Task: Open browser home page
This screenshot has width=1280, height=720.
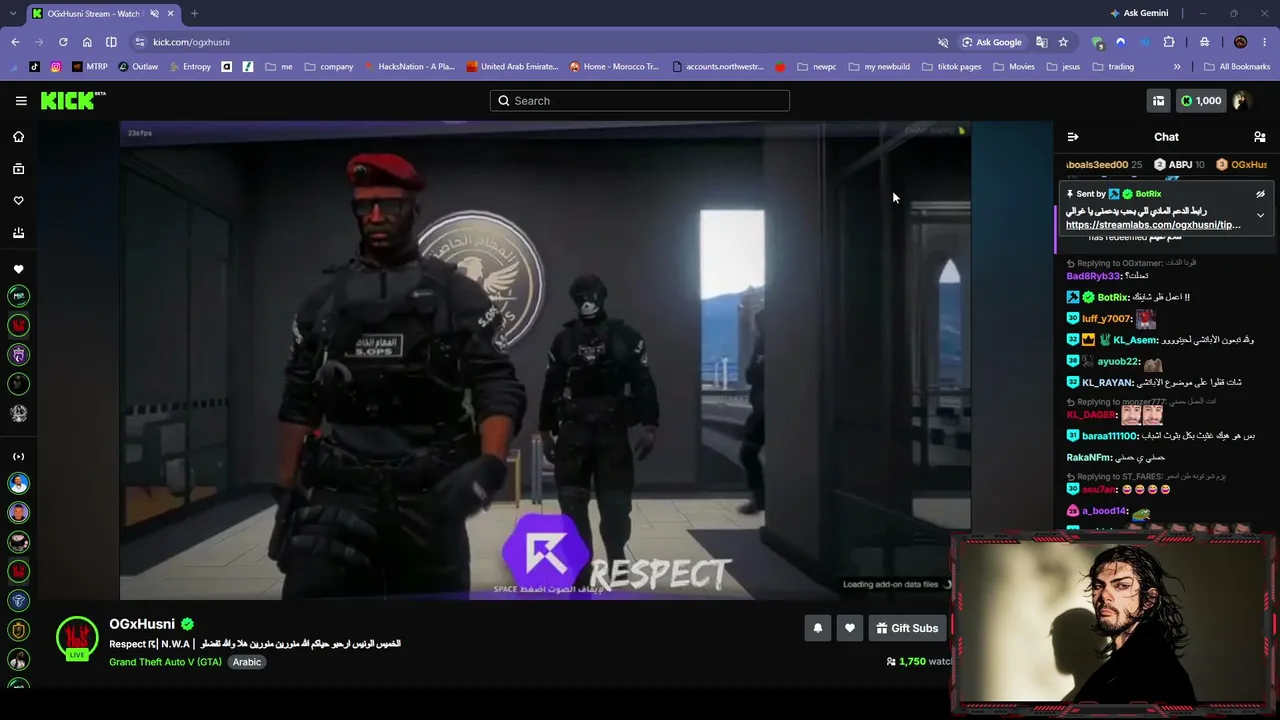Action: pyautogui.click(x=87, y=42)
